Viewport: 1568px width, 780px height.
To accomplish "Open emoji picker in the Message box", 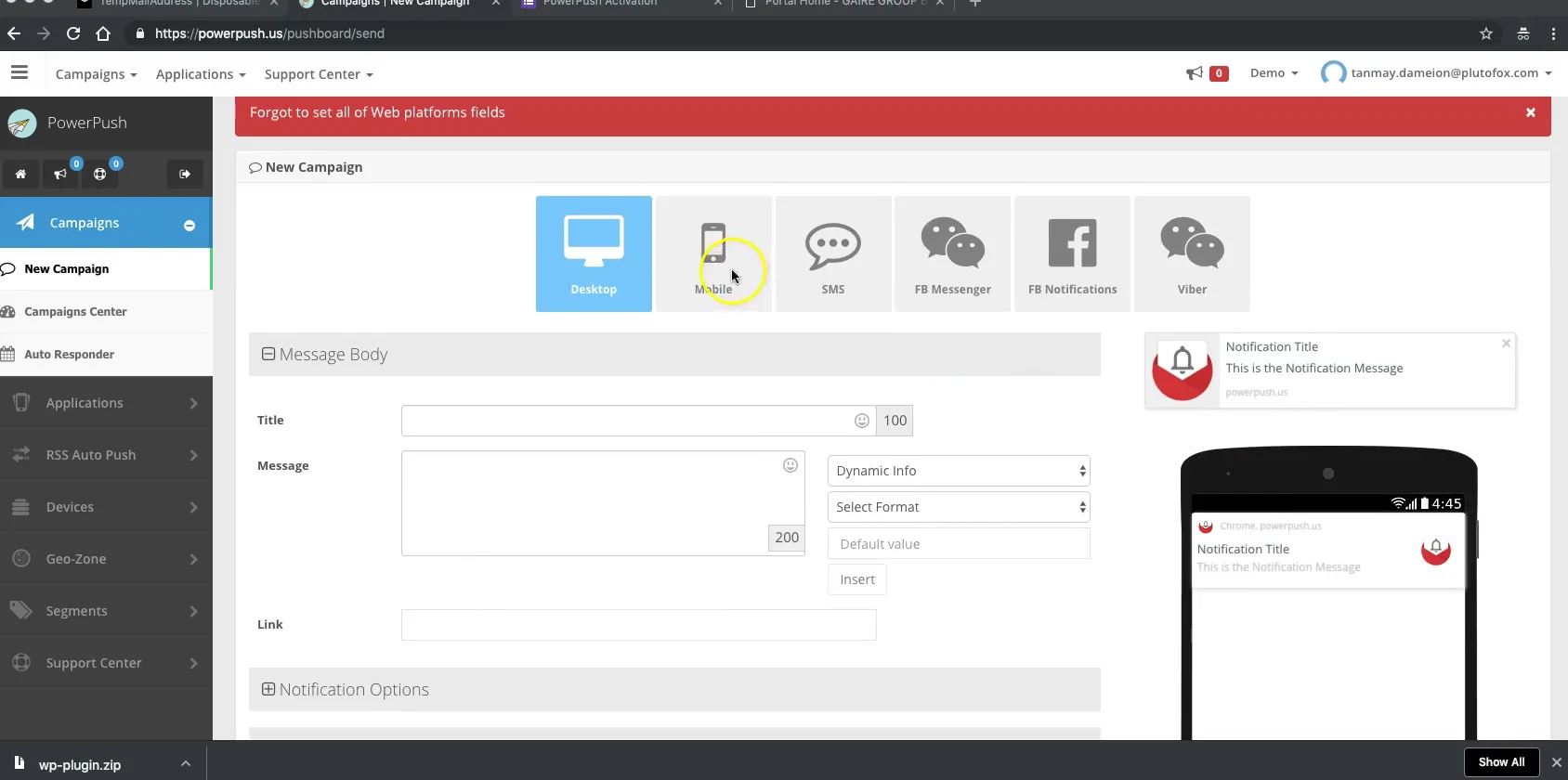I will pyautogui.click(x=791, y=465).
